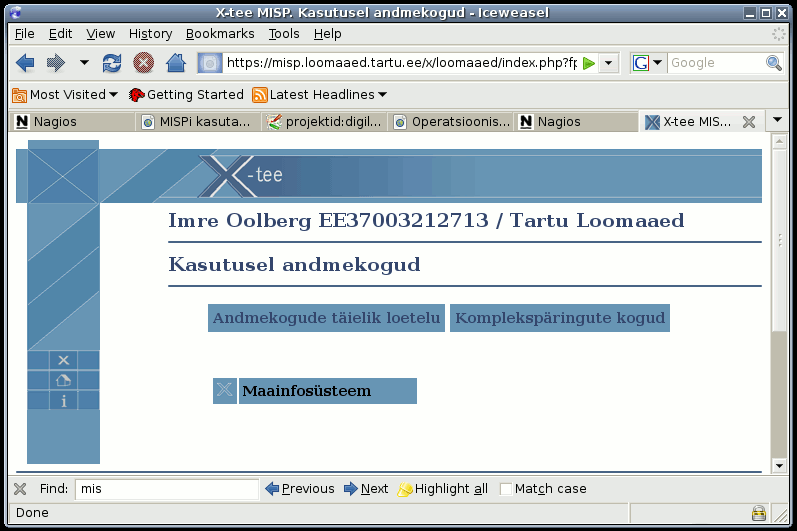Screen dimensions: 797x531
Task: Switch to the first Nagios tab
Action: tap(72, 122)
